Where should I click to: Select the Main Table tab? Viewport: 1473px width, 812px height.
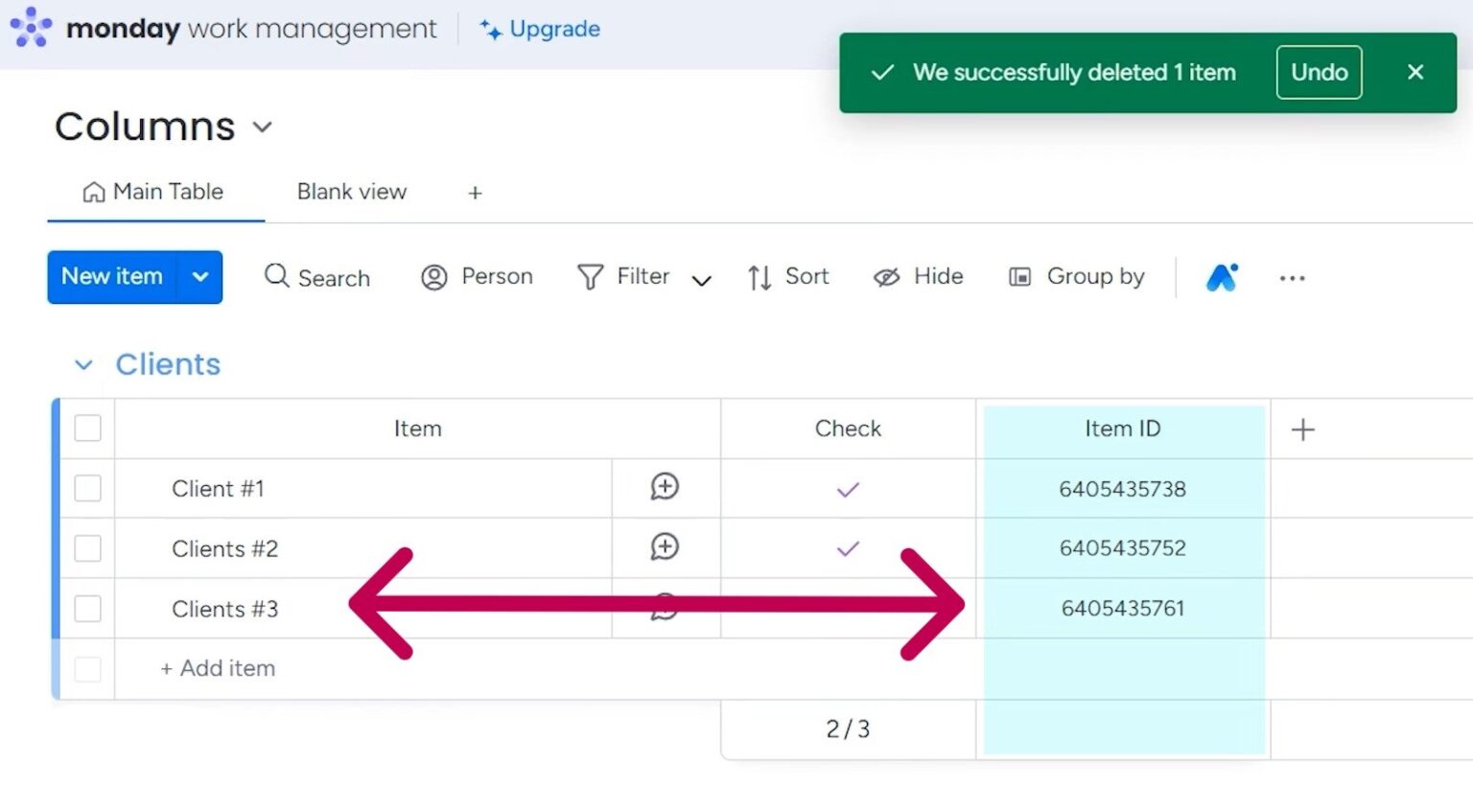point(154,192)
